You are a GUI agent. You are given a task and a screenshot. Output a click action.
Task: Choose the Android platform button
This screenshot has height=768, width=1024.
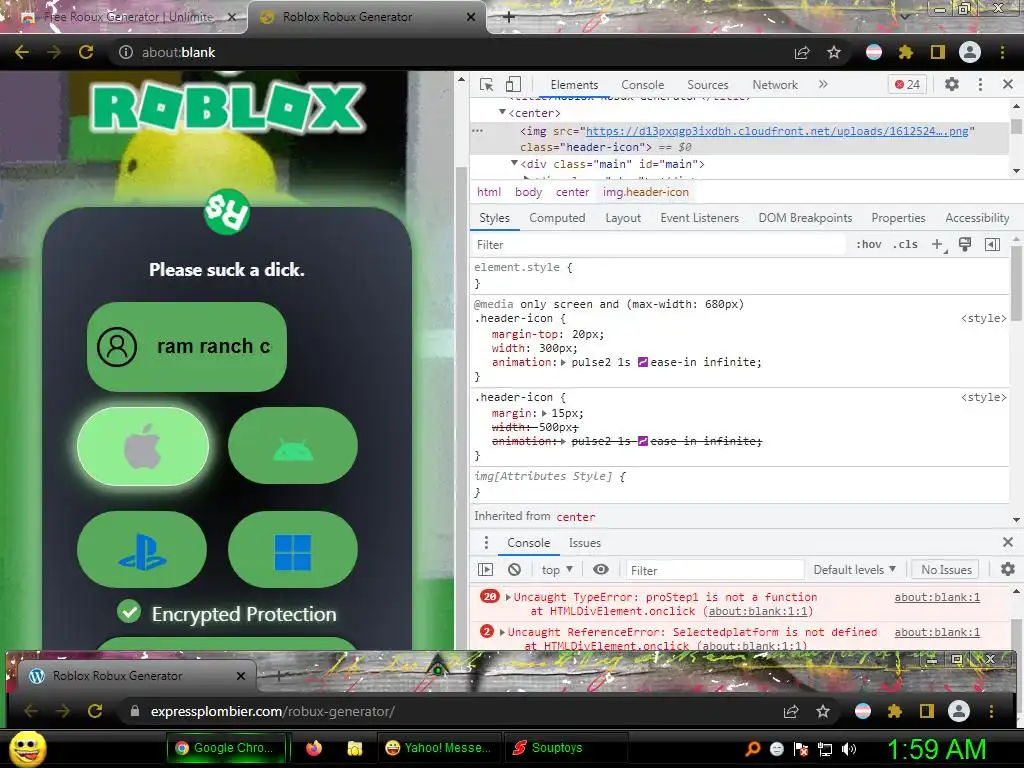(293, 446)
